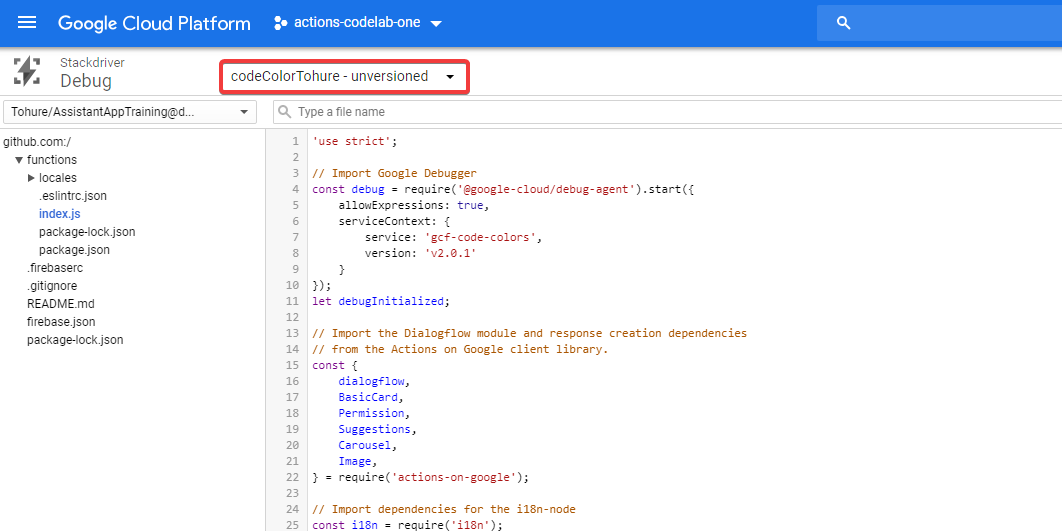The image size is (1062, 531).
Task: Open the hamburger navigation menu
Action: [27, 23]
